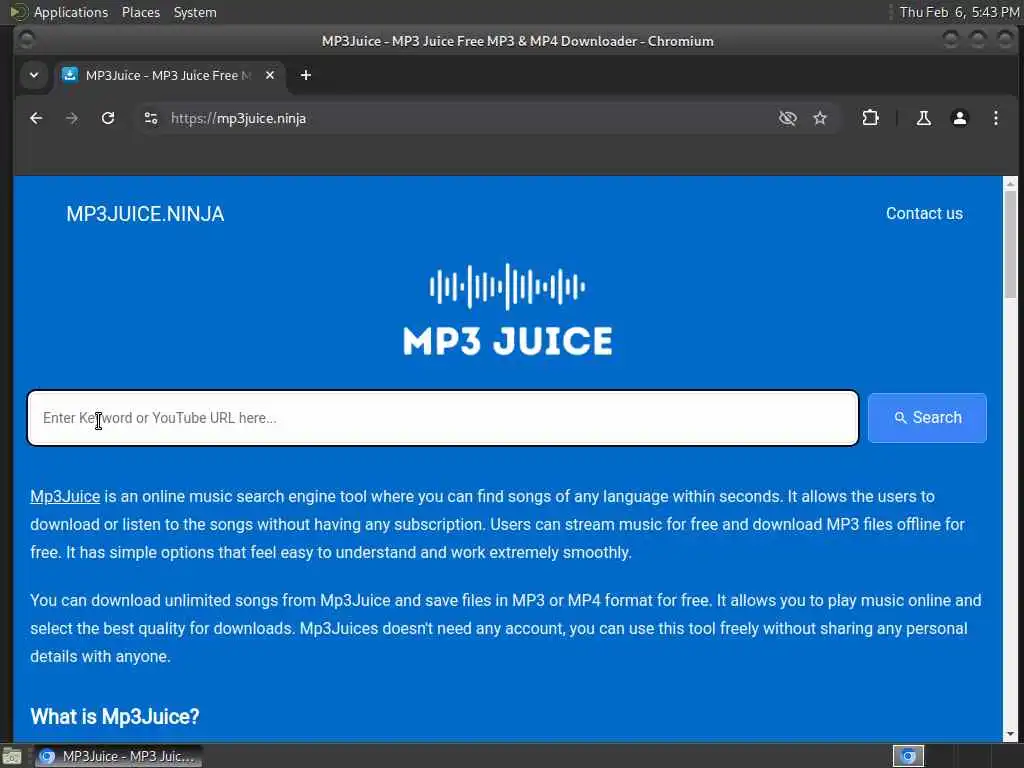Open the profile avatar menu
This screenshot has height=768, width=1024.
tap(959, 118)
